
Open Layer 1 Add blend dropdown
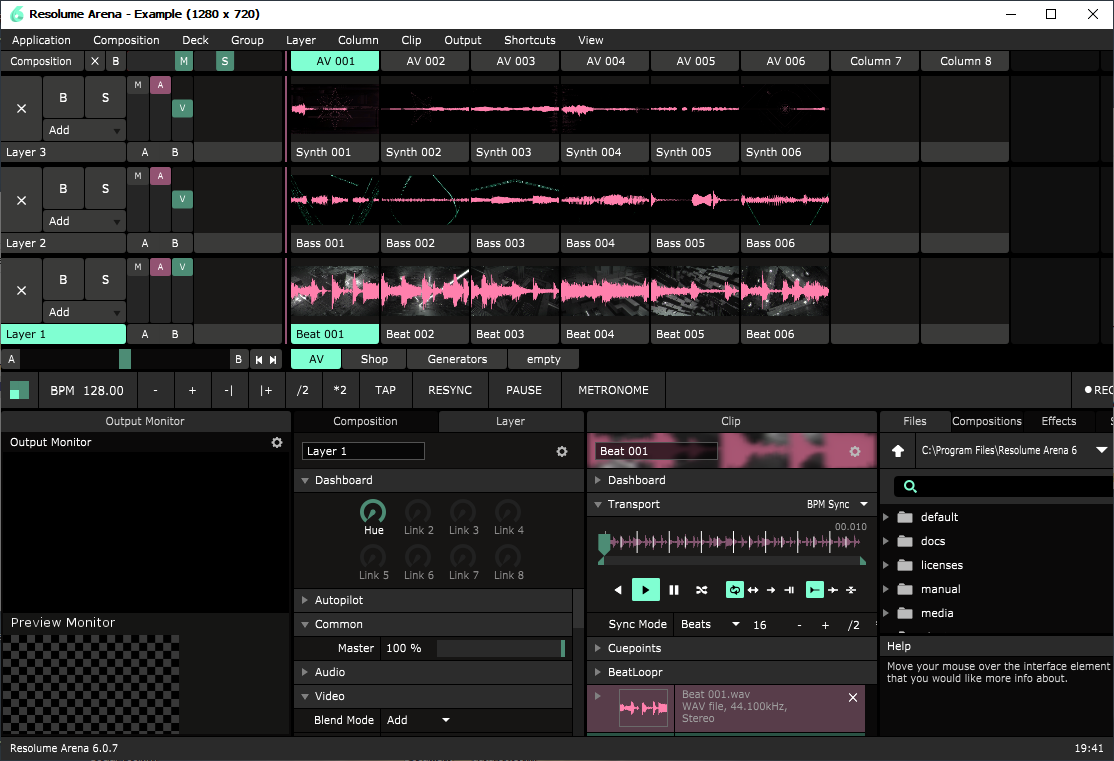[84, 312]
